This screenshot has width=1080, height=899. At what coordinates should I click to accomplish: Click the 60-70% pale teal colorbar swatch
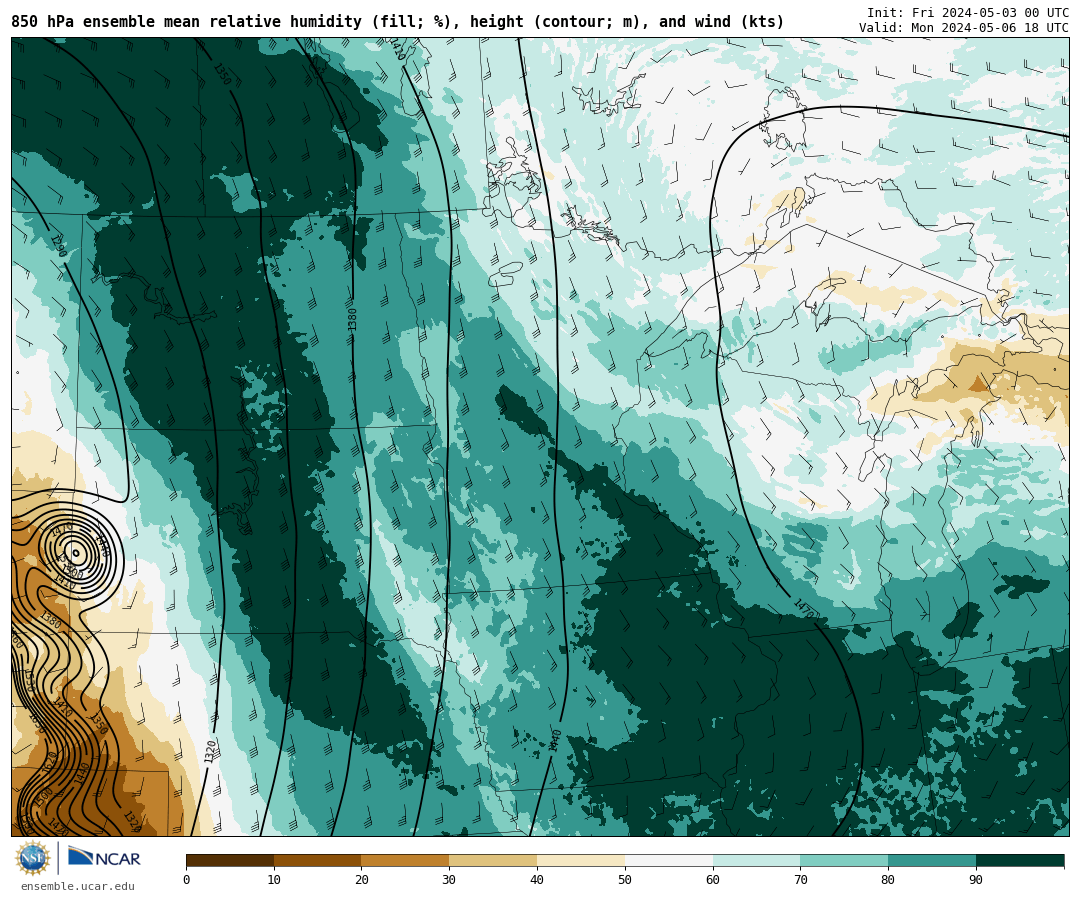point(756,860)
